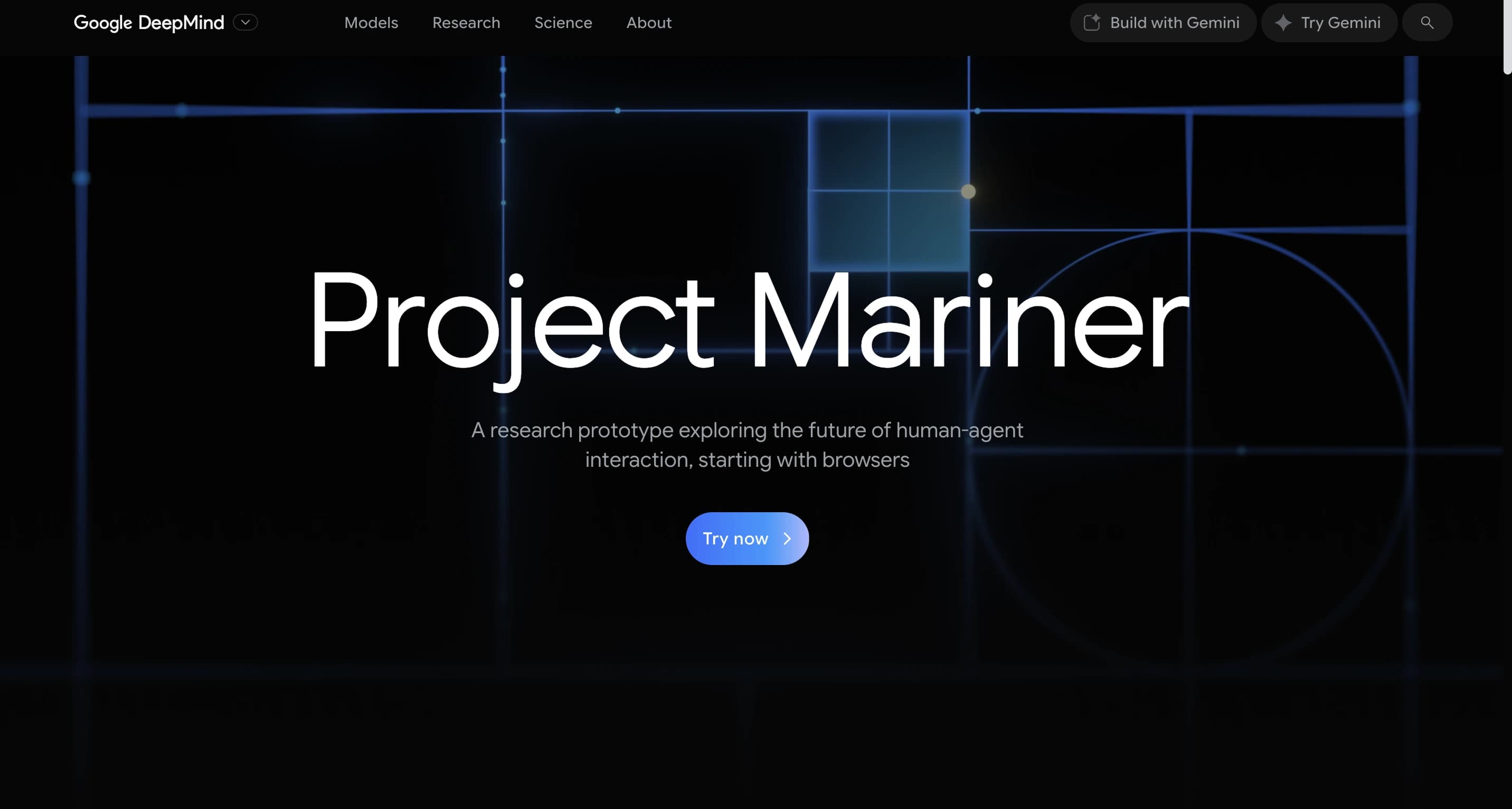Click the export icon beside Build with Gemini
Image resolution: width=1512 pixels, height=809 pixels.
coord(1093,22)
